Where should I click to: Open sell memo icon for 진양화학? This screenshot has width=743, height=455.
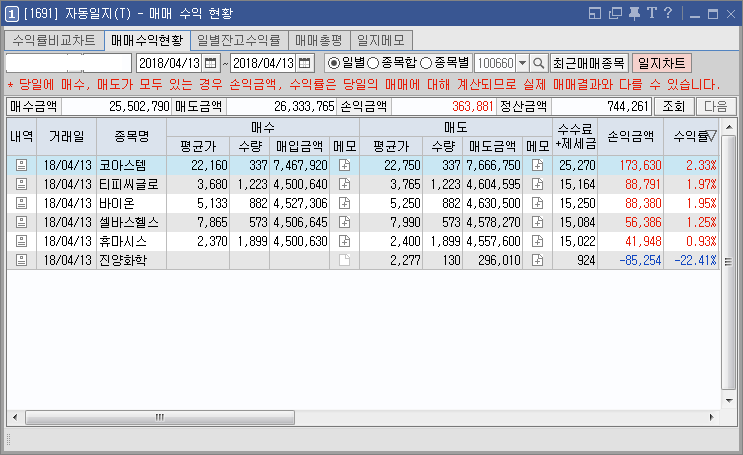537,260
